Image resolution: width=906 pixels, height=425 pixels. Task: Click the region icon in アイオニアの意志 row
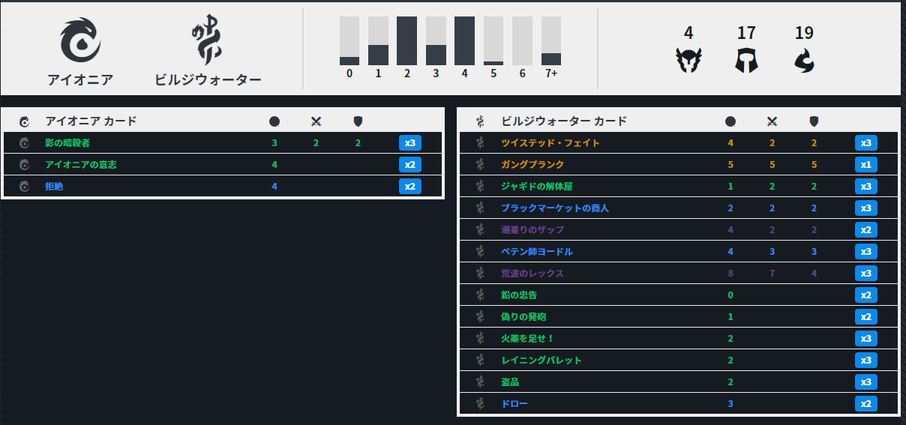click(x=24, y=165)
